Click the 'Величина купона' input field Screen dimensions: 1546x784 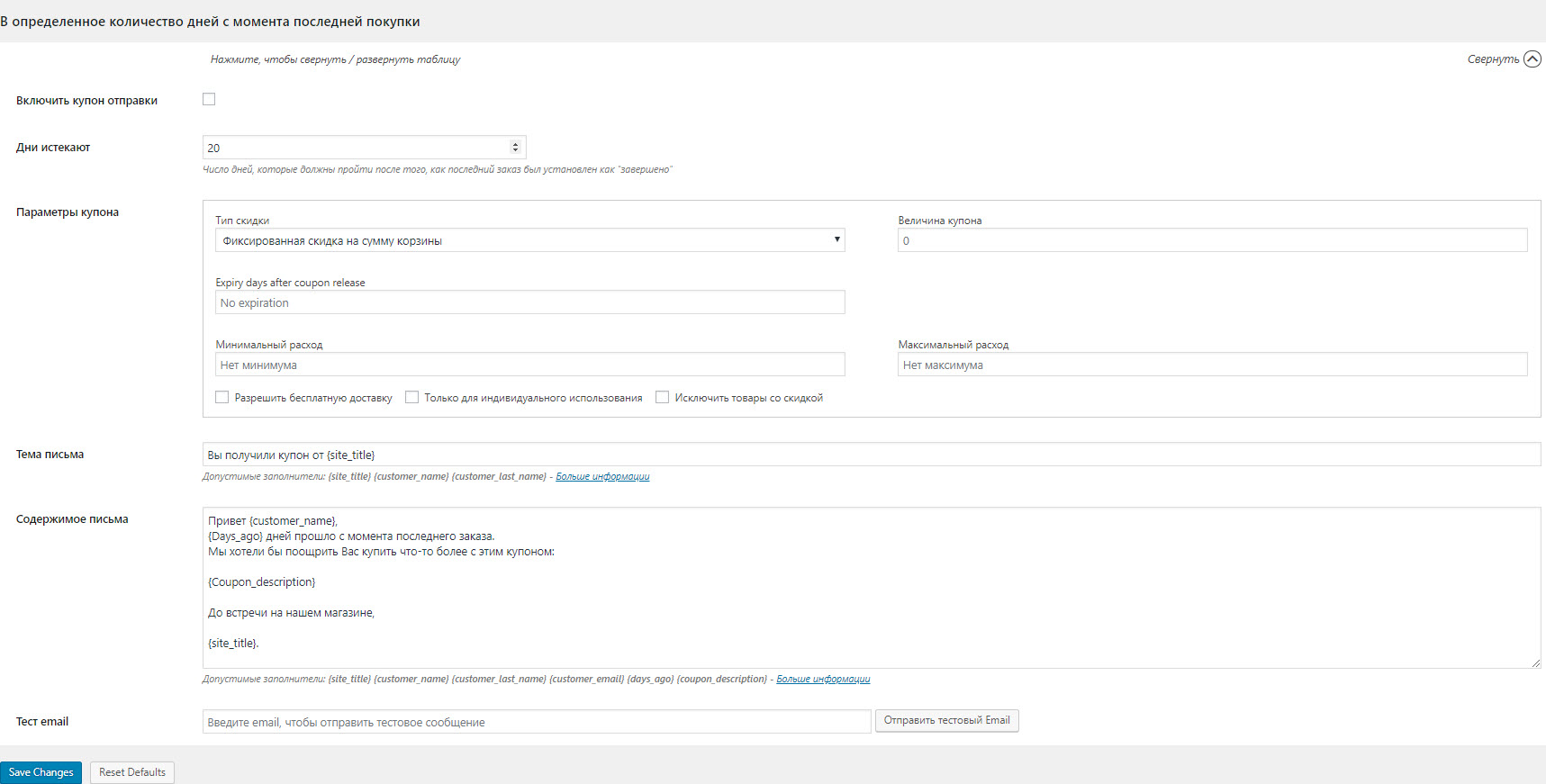pos(1212,240)
